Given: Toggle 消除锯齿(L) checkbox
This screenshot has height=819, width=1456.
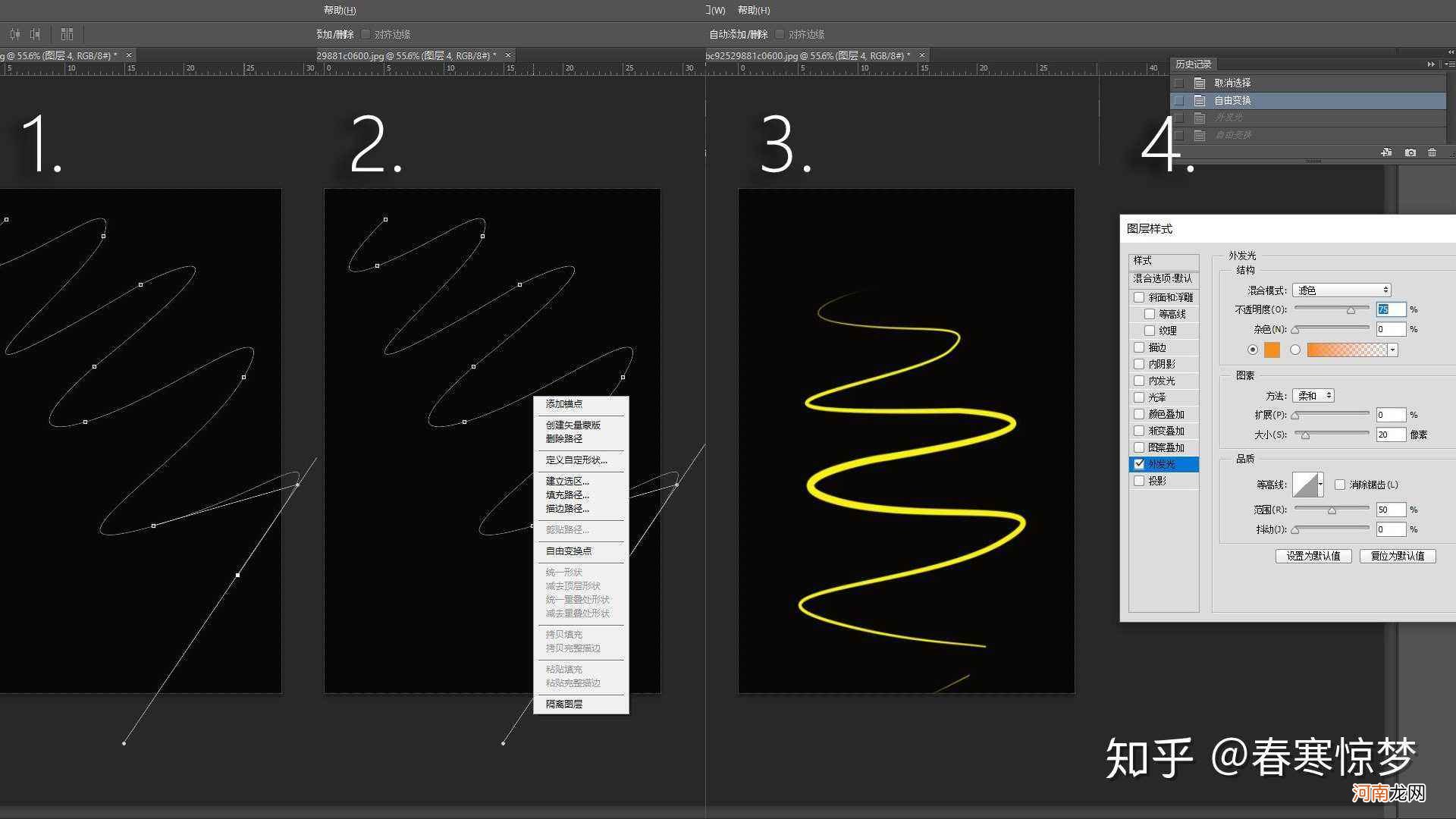Looking at the screenshot, I should pos(1340,485).
